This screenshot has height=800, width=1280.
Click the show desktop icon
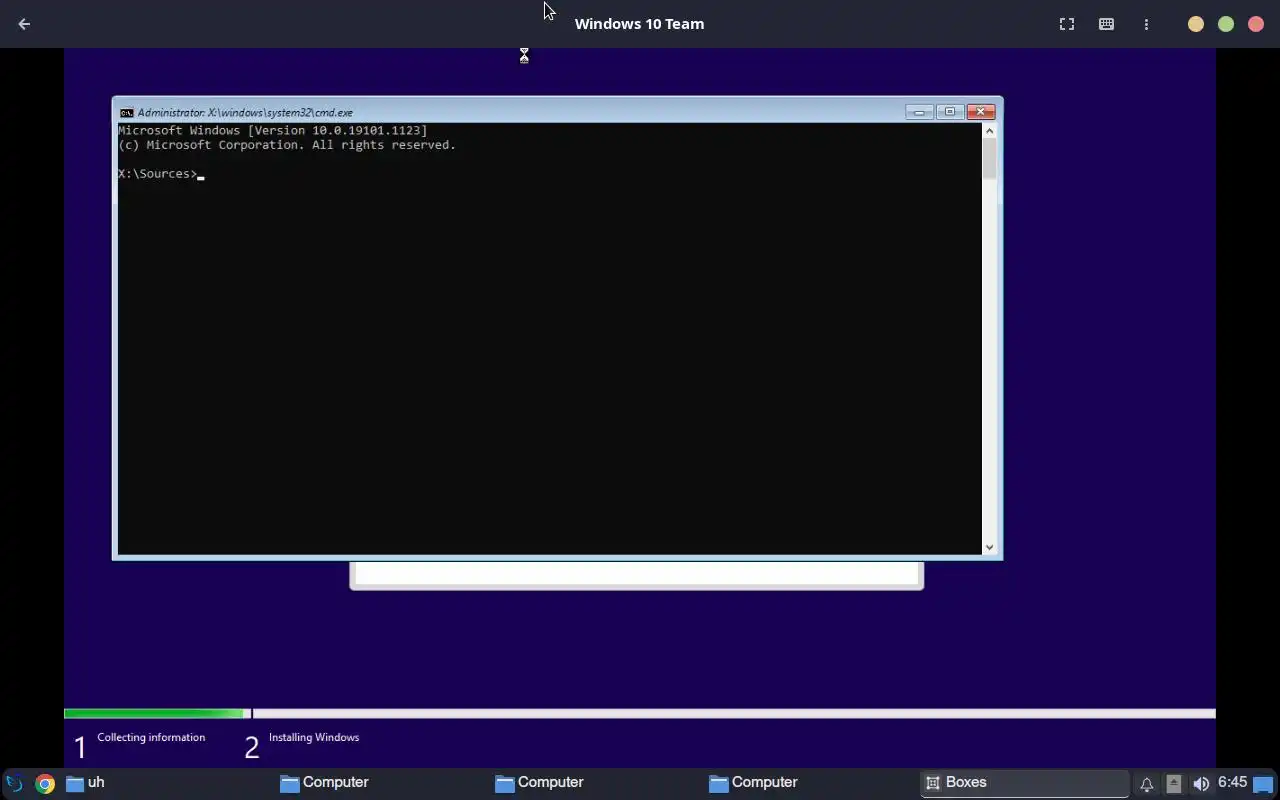coord(1263,784)
